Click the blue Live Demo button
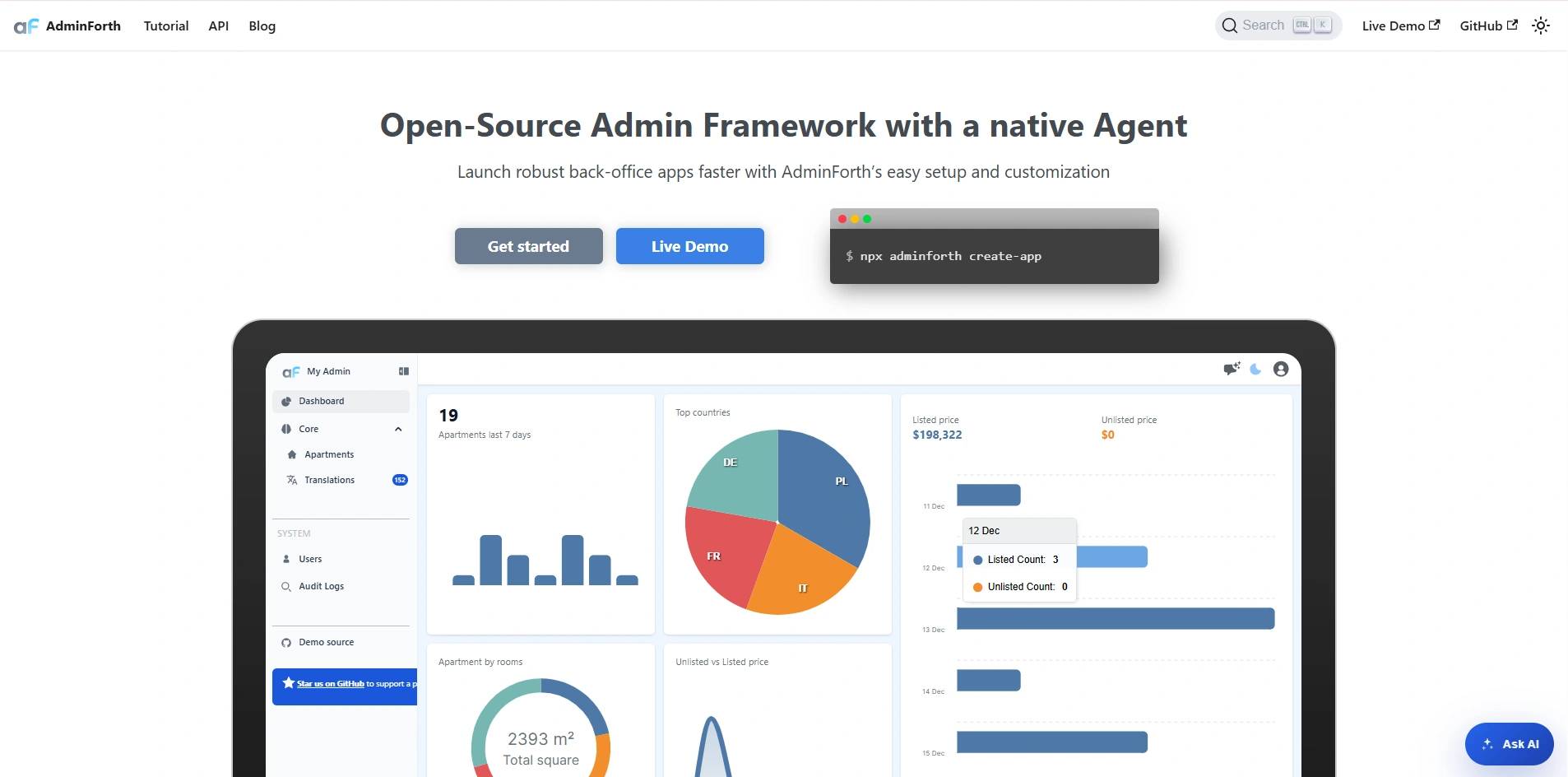This screenshot has width=1568, height=777. coord(689,246)
